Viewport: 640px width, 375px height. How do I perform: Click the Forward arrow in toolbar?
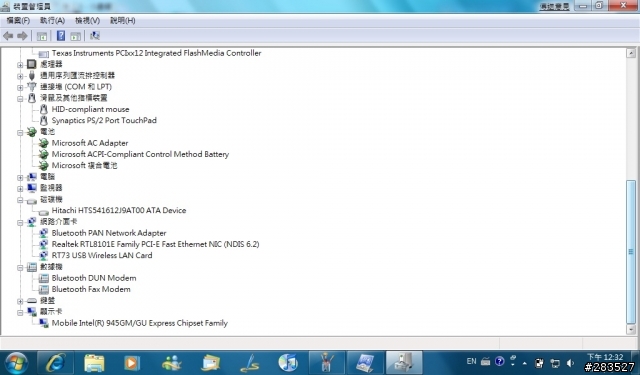pyautogui.click(x=22, y=36)
